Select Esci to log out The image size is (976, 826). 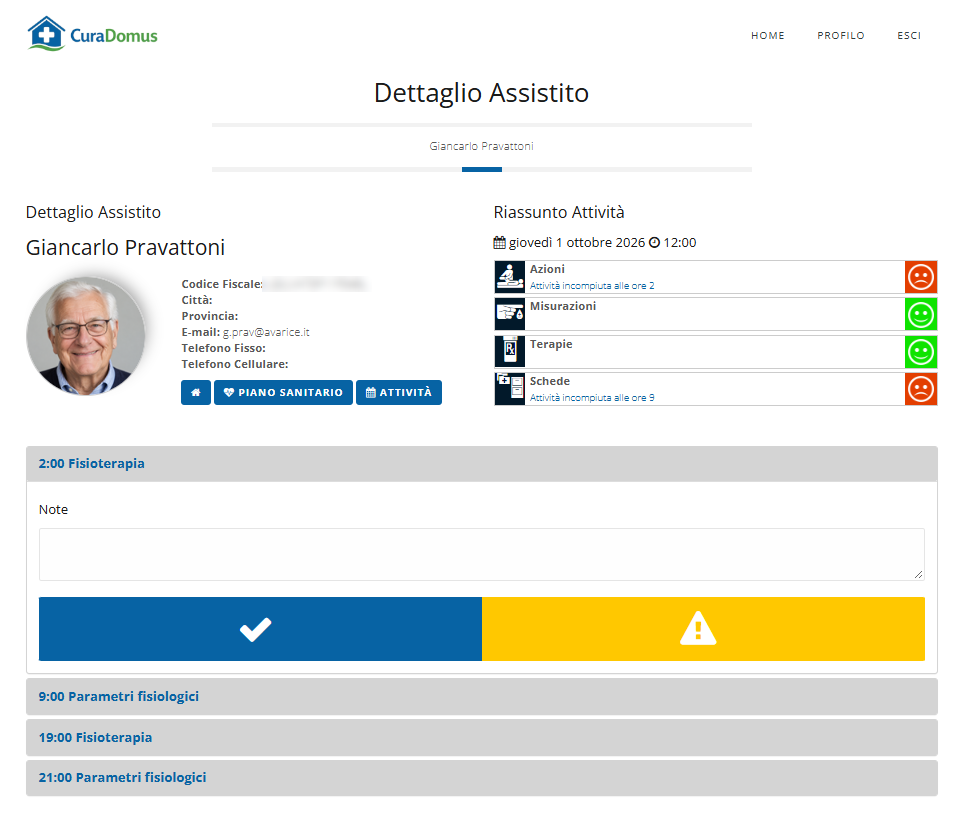tap(909, 35)
